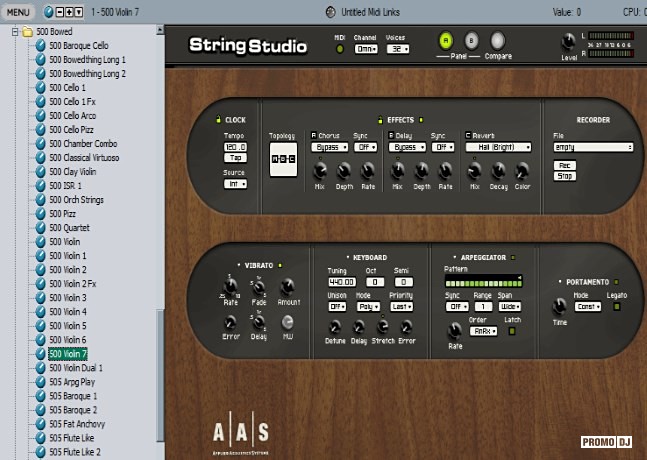The image size is (647, 460).
Task: Click the Panel A button
Action: coord(446,41)
